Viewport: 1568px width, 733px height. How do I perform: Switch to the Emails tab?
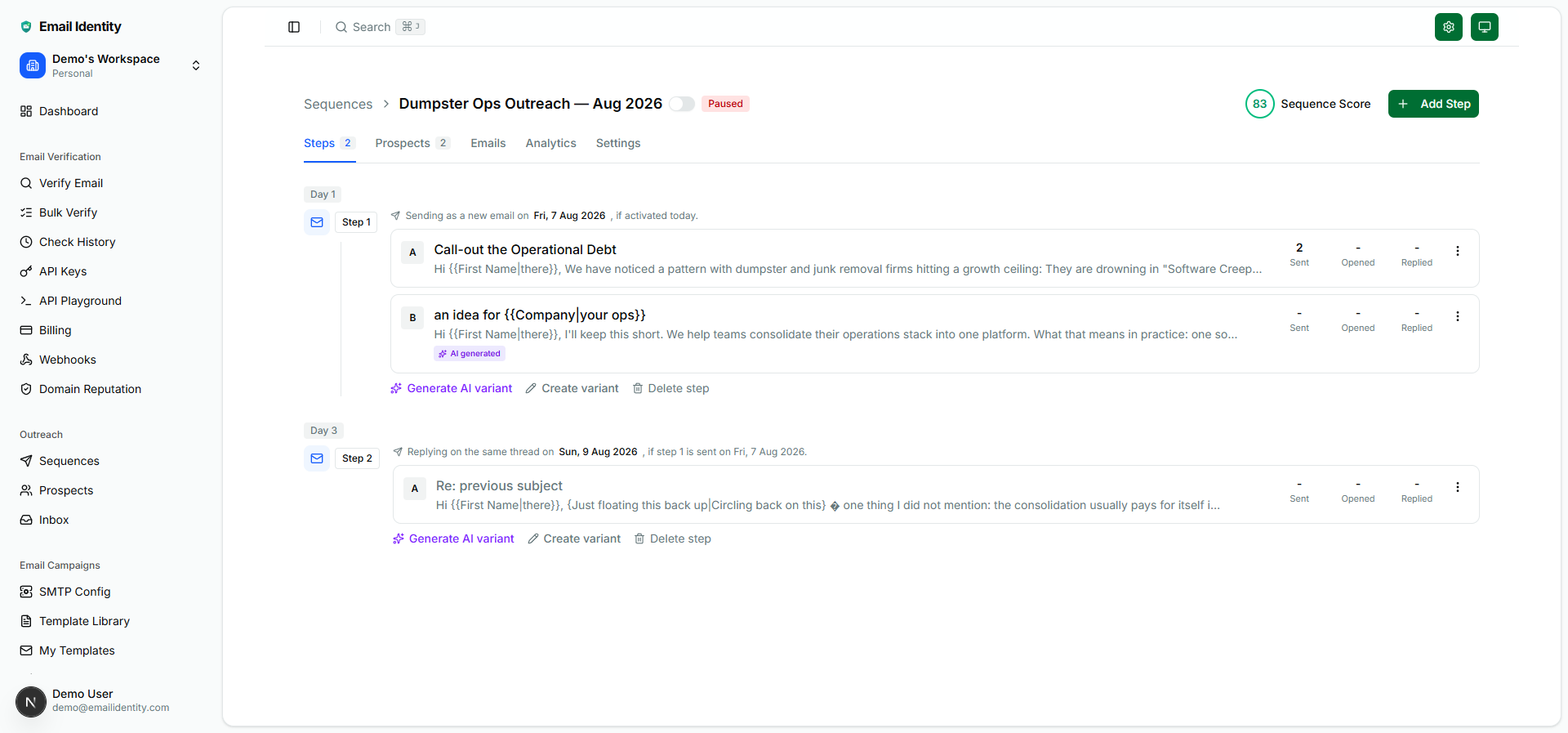(x=488, y=143)
